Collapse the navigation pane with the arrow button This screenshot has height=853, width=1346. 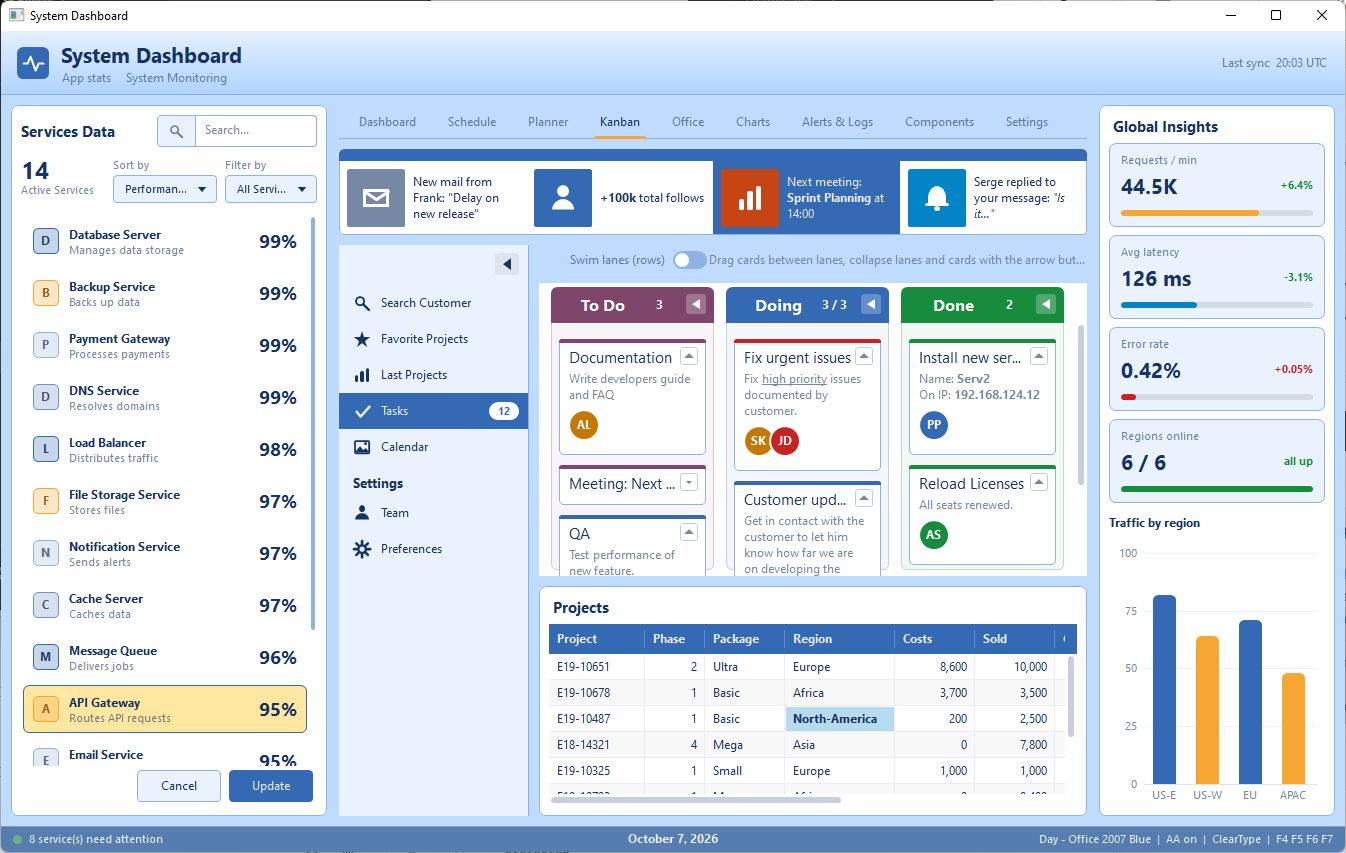click(507, 264)
